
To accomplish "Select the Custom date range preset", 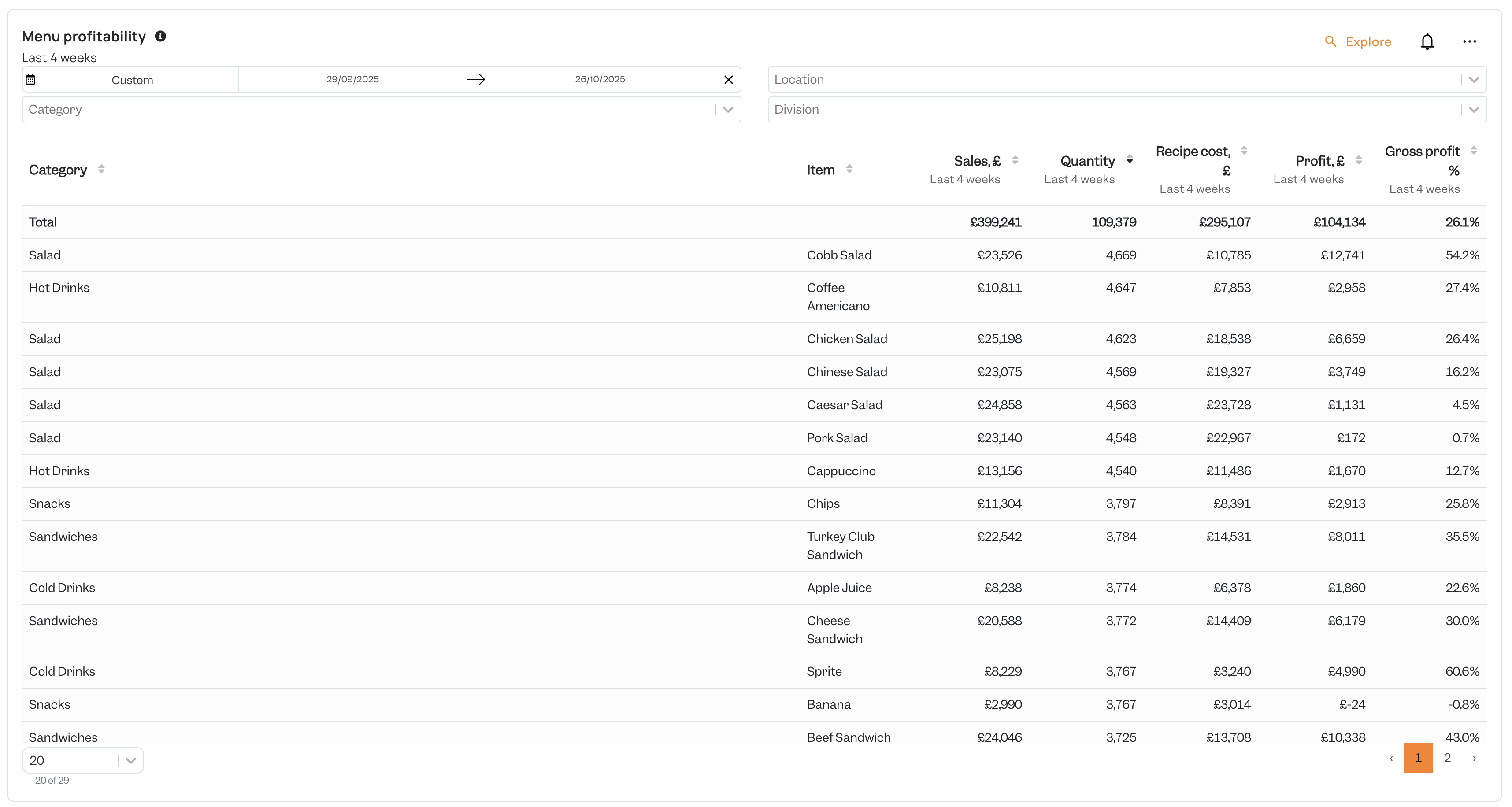I will tap(132, 80).
